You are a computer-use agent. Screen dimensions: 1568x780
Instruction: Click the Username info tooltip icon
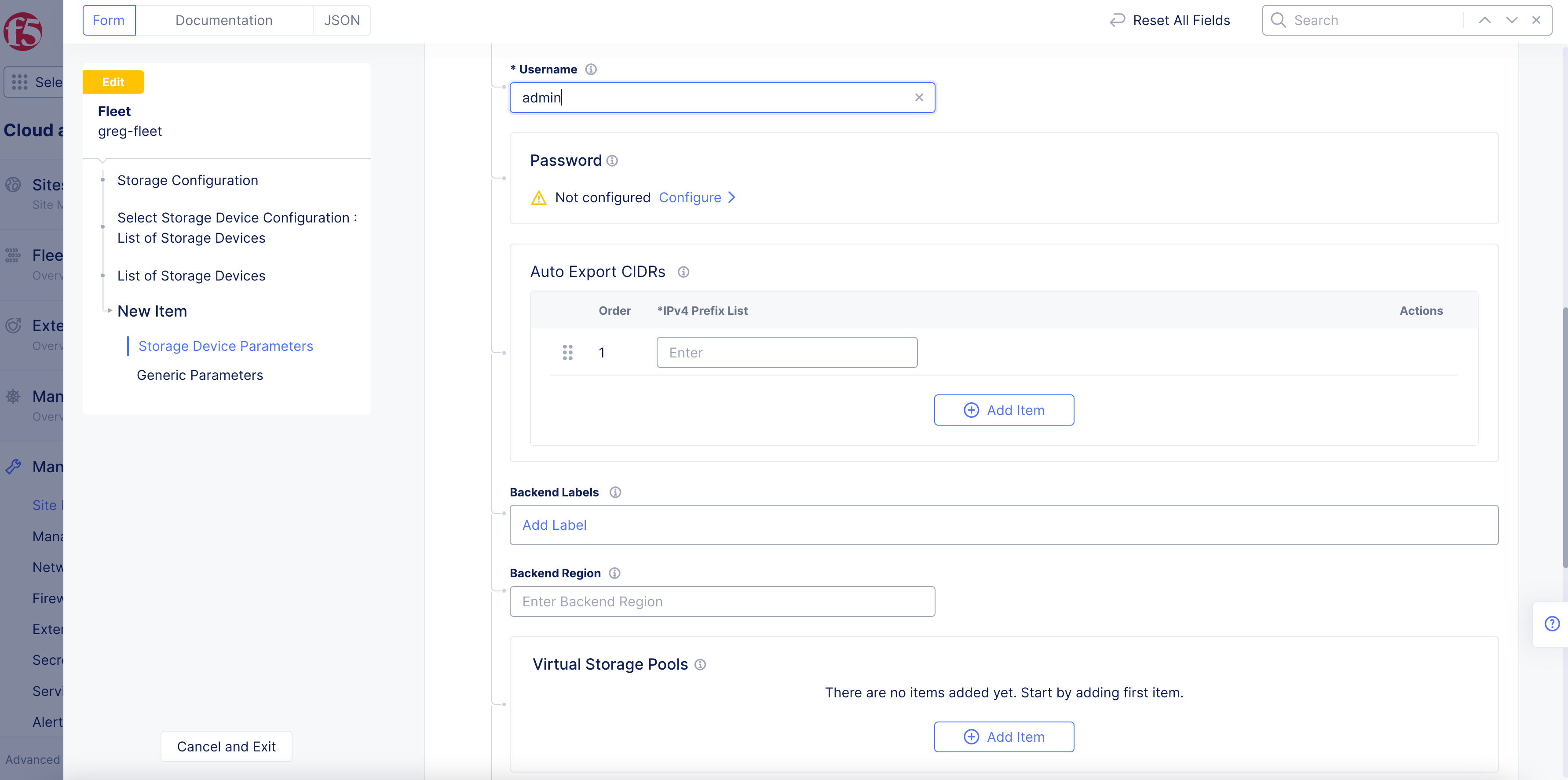tap(591, 69)
